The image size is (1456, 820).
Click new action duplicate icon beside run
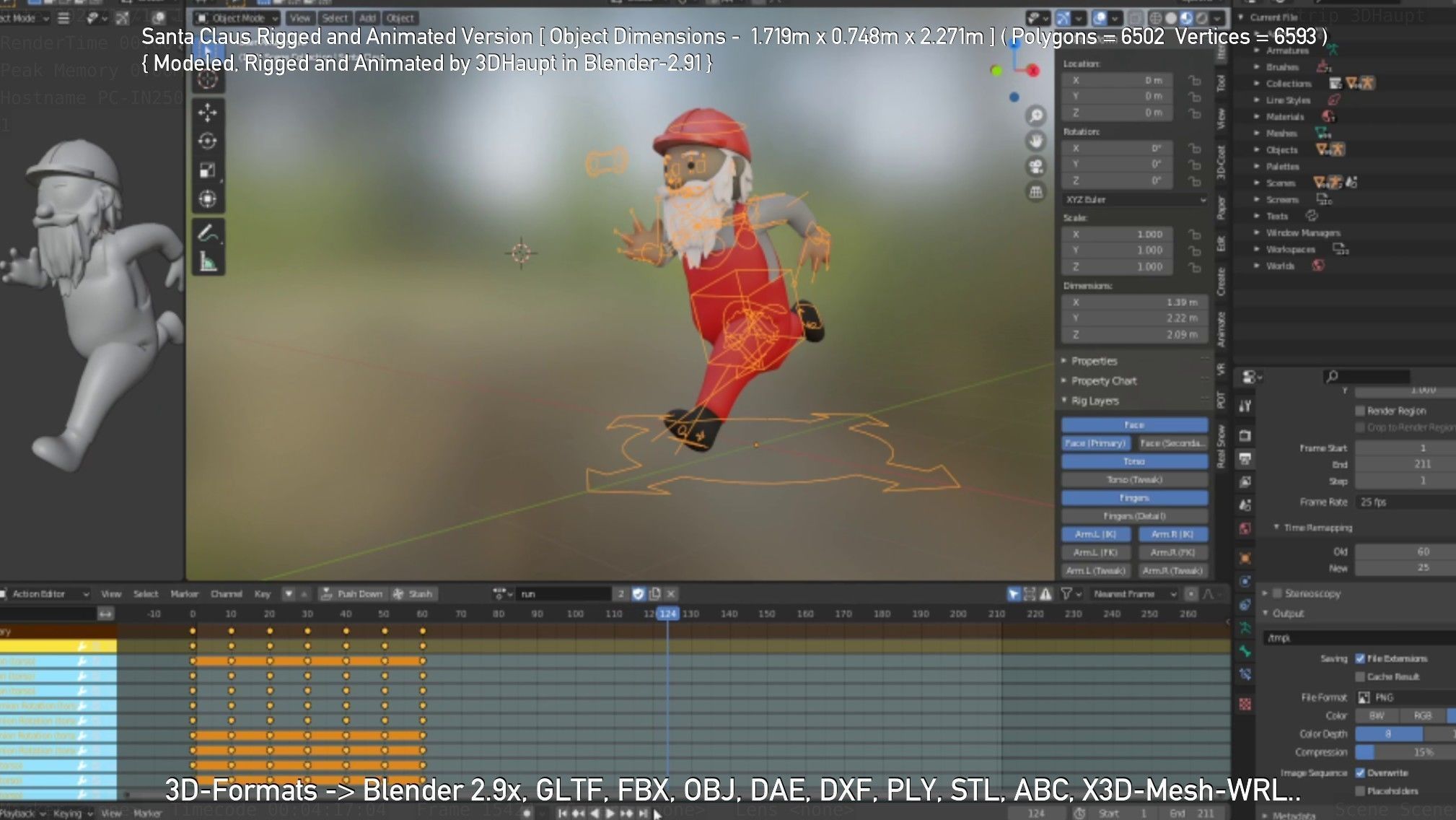coord(654,593)
